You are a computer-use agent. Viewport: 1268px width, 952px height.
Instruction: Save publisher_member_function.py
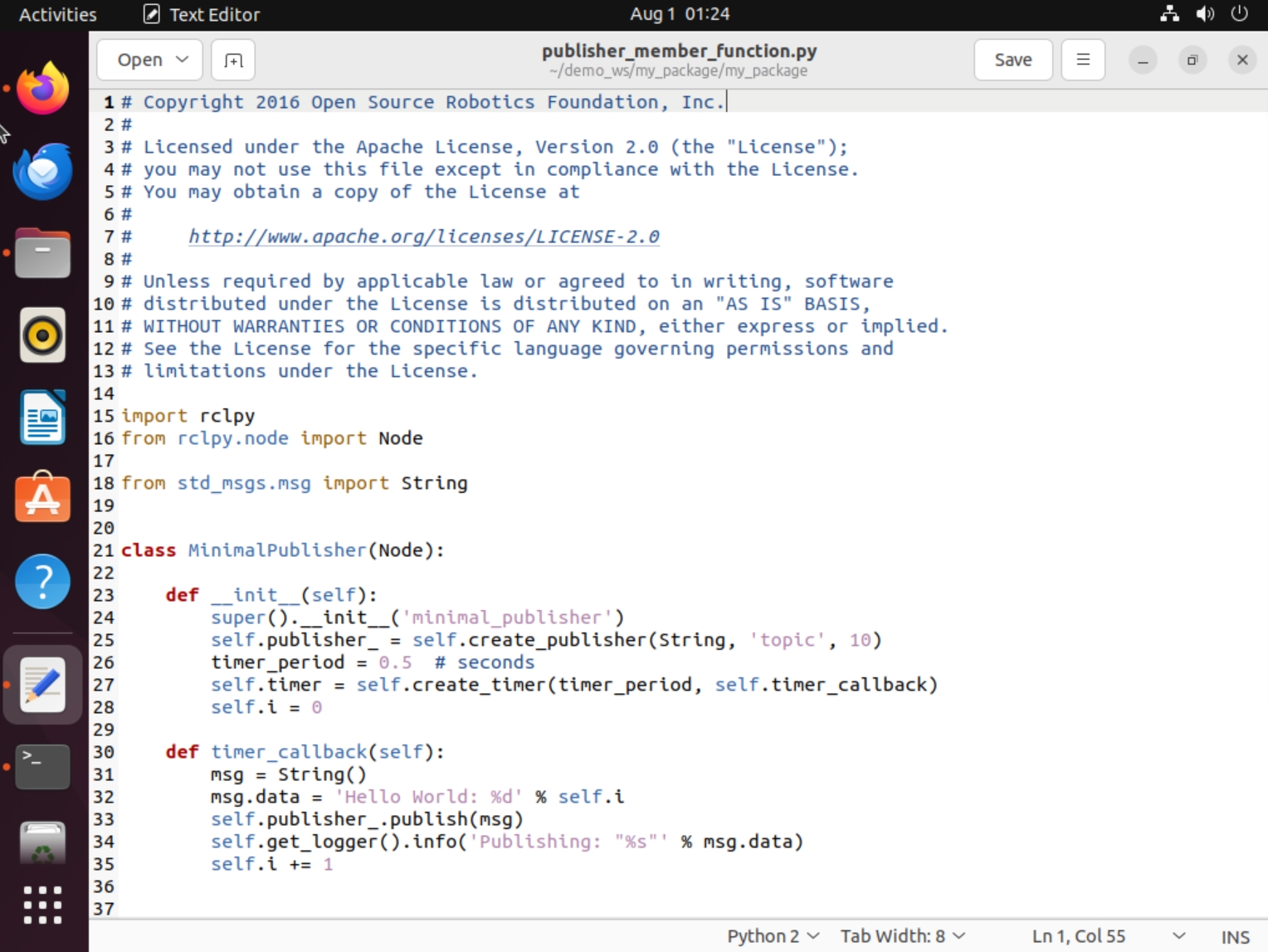pyautogui.click(x=1012, y=59)
